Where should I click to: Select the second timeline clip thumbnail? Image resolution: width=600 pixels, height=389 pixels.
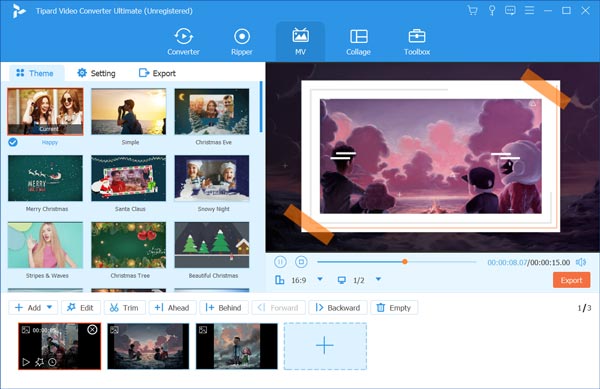[x=148, y=346]
